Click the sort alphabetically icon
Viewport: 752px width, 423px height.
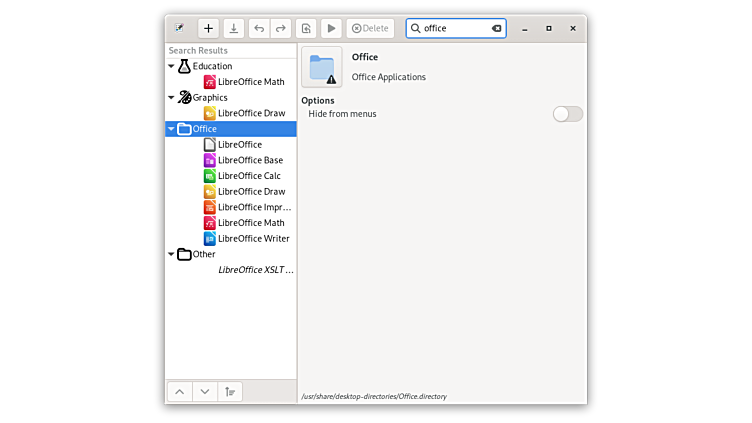point(230,392)
